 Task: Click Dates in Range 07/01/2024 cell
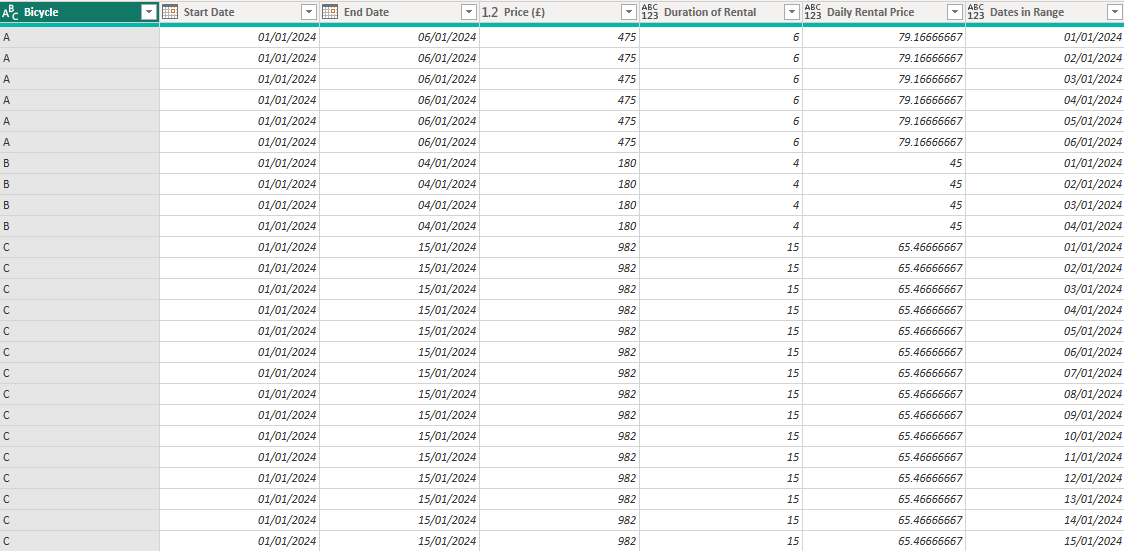1044,373
